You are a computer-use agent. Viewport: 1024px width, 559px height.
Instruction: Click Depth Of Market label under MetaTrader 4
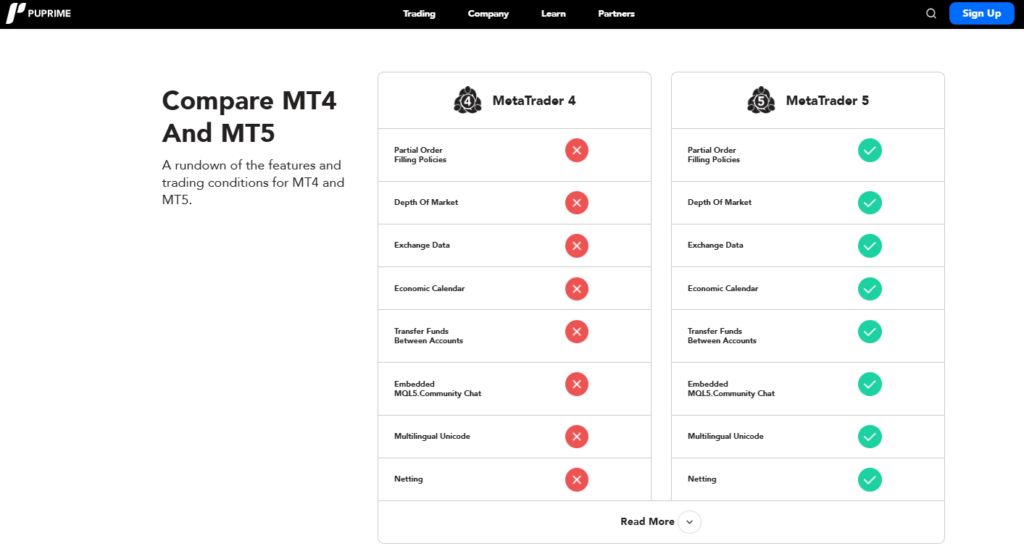(426, 202)
